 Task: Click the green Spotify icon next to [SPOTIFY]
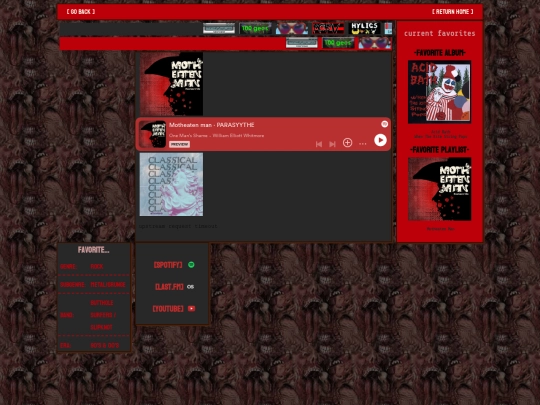(x=191, y=264)
